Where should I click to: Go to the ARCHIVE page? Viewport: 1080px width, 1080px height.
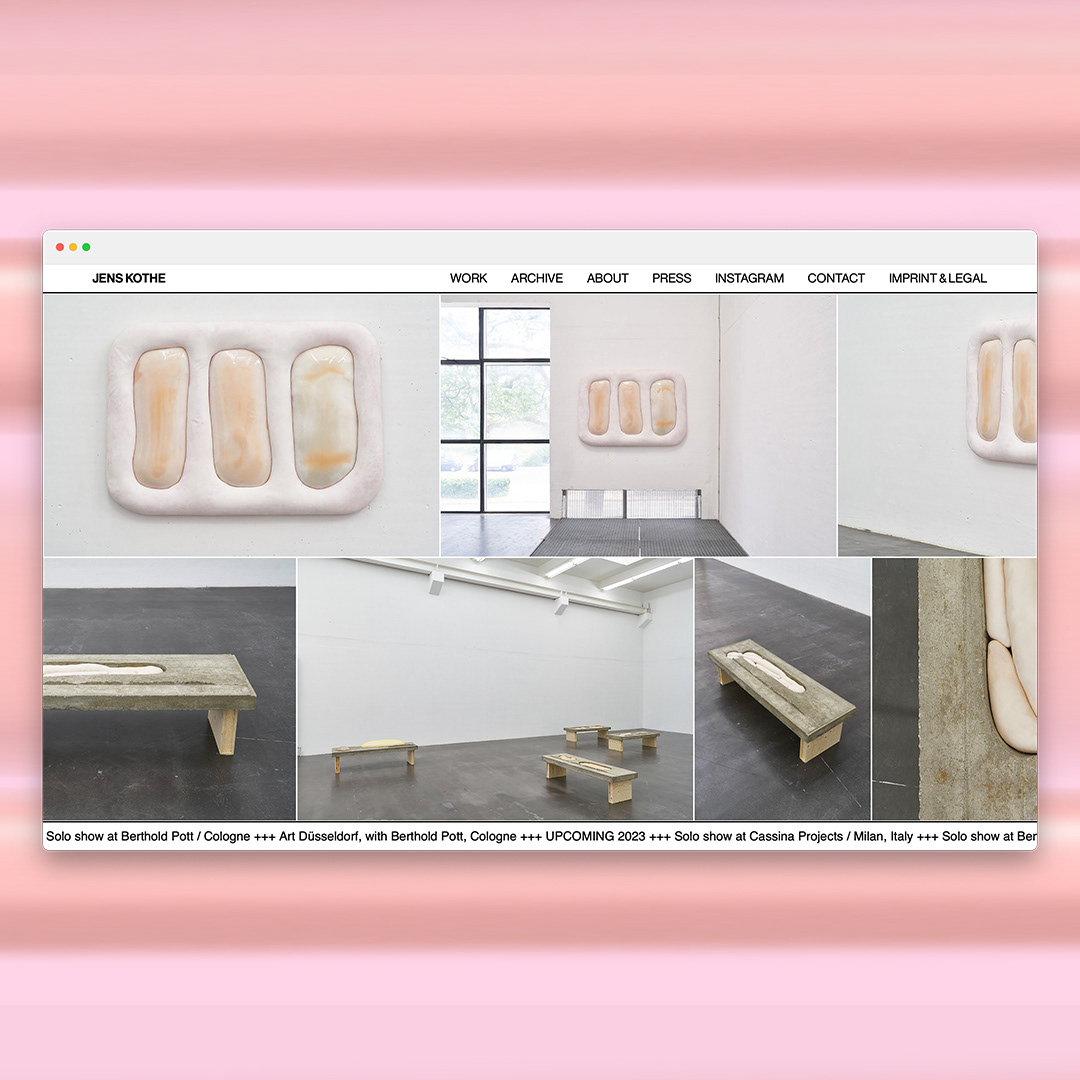pyautogui.click(x=537, y=278)
